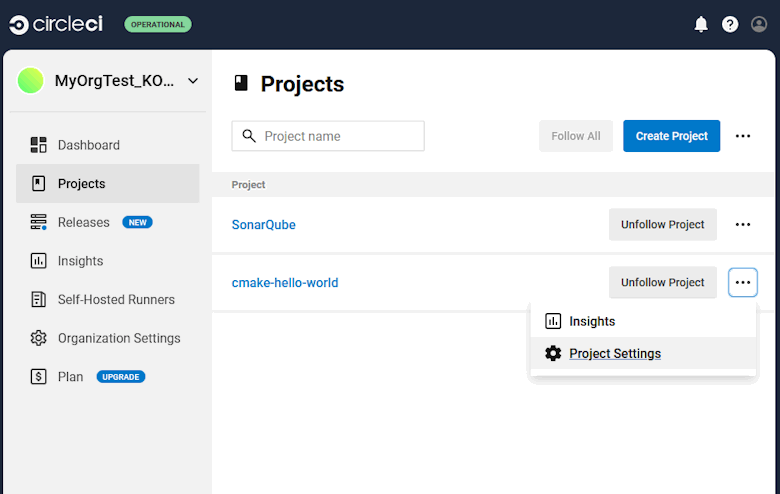Screen dimensions: 780x494
Task: Click the CircleCI logo
Action: [x=56, y=24]
